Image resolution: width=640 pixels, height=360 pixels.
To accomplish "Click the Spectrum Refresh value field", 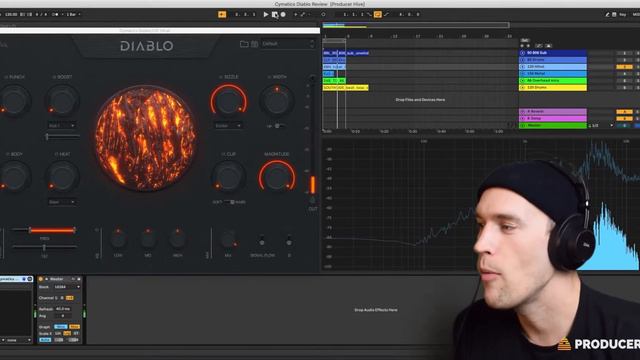I will click(x=63, y=309).
